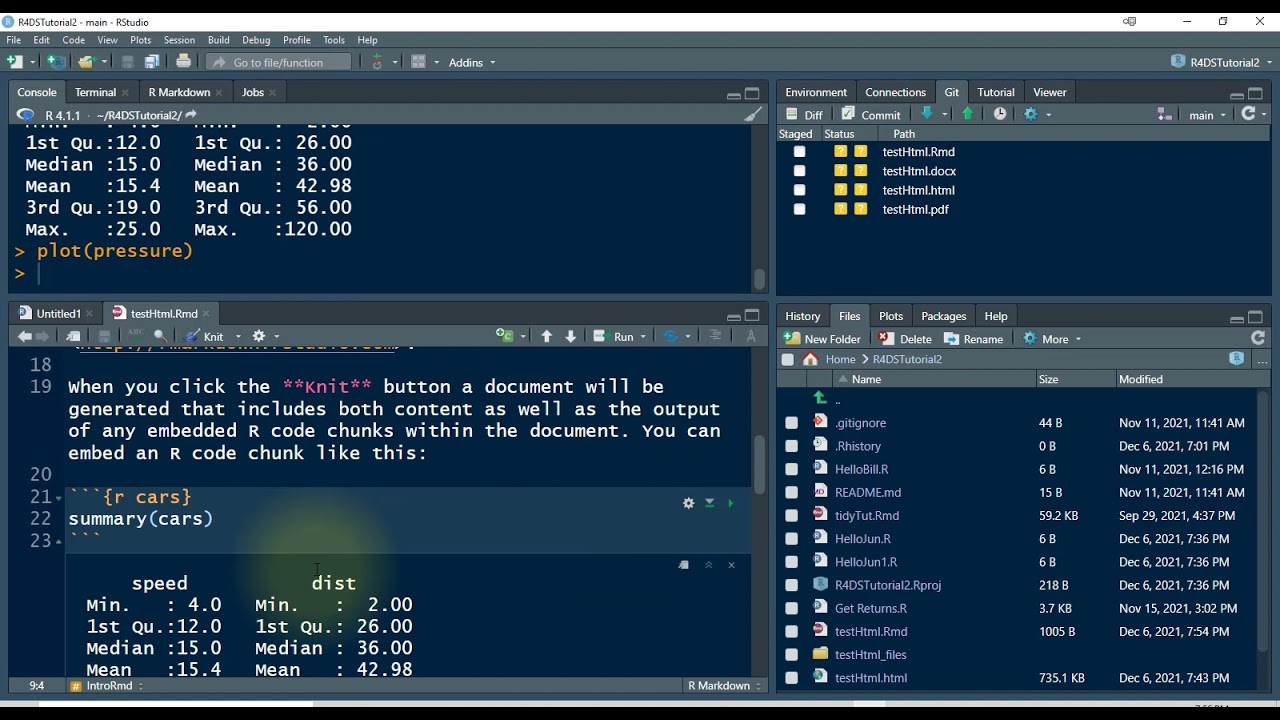Open Git history clock icon
This screenshot has height=720, width=1280.
click(1000, 114)
